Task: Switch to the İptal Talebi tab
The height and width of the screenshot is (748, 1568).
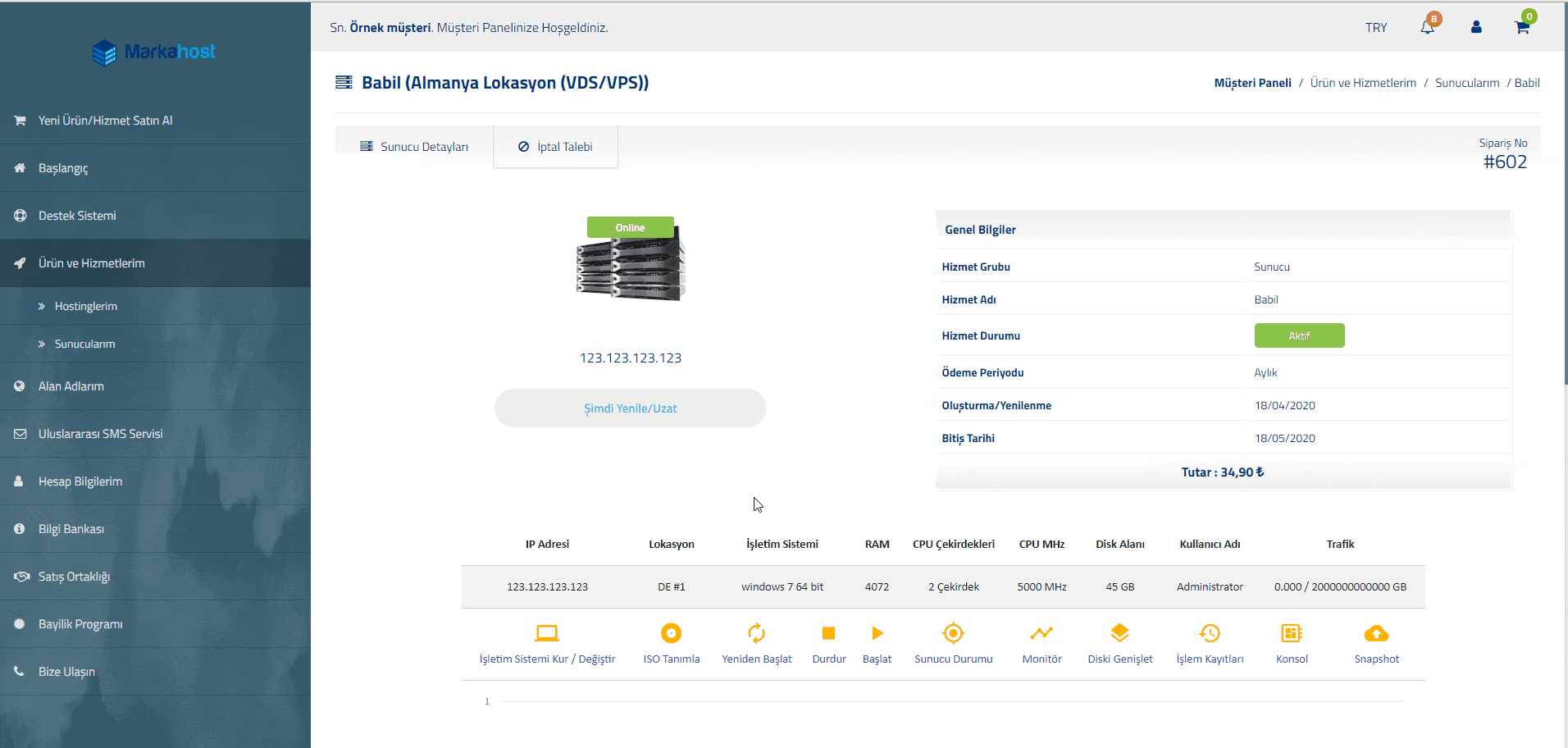Action: point(556,147)
